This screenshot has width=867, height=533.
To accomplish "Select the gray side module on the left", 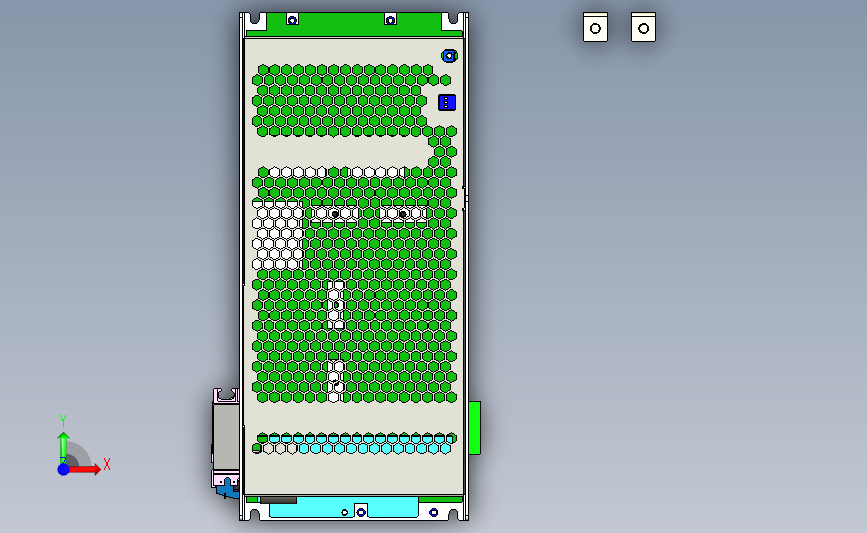I will (x=226, y=437).
